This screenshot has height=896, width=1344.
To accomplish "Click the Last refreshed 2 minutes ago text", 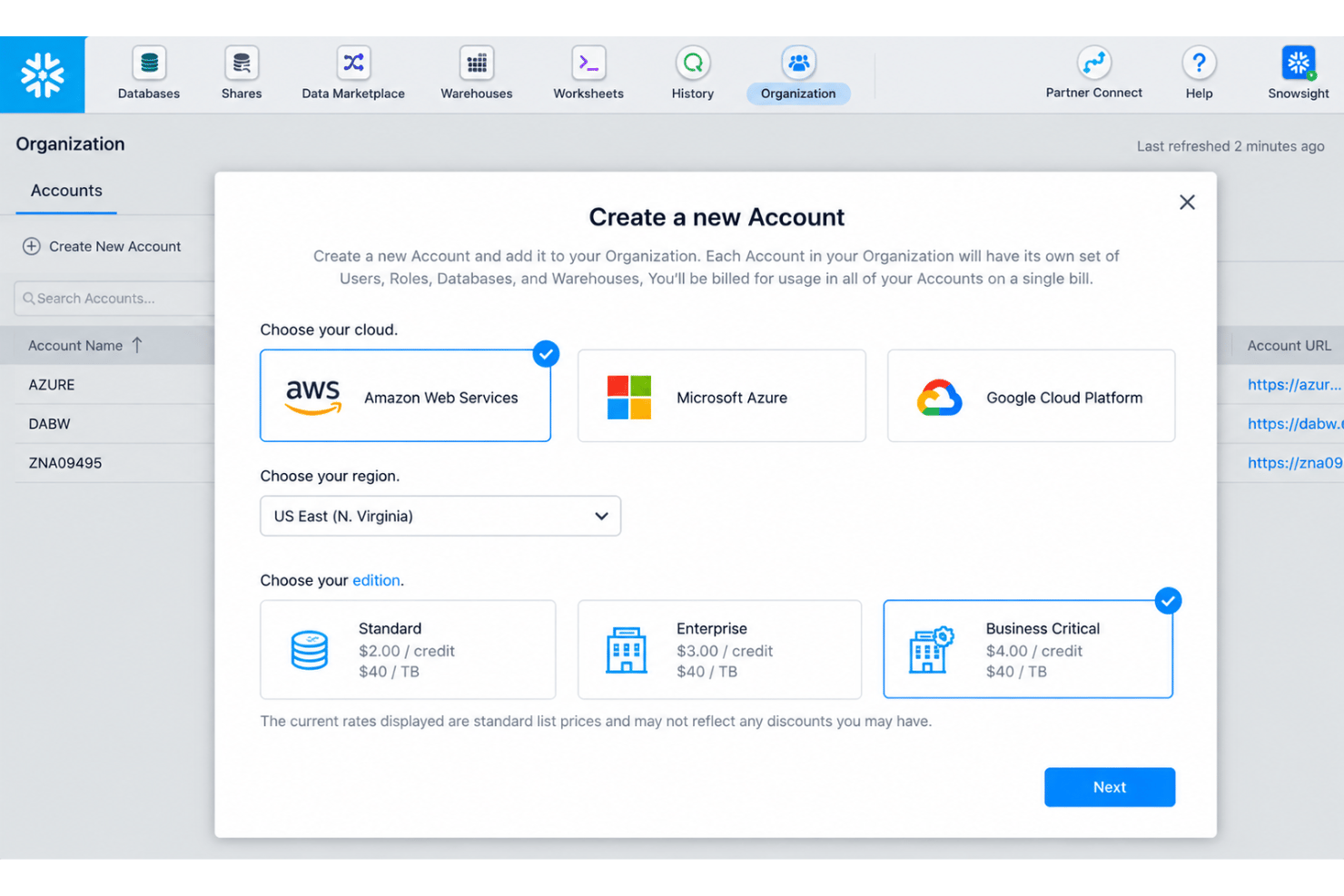I will click(1230, 146).
